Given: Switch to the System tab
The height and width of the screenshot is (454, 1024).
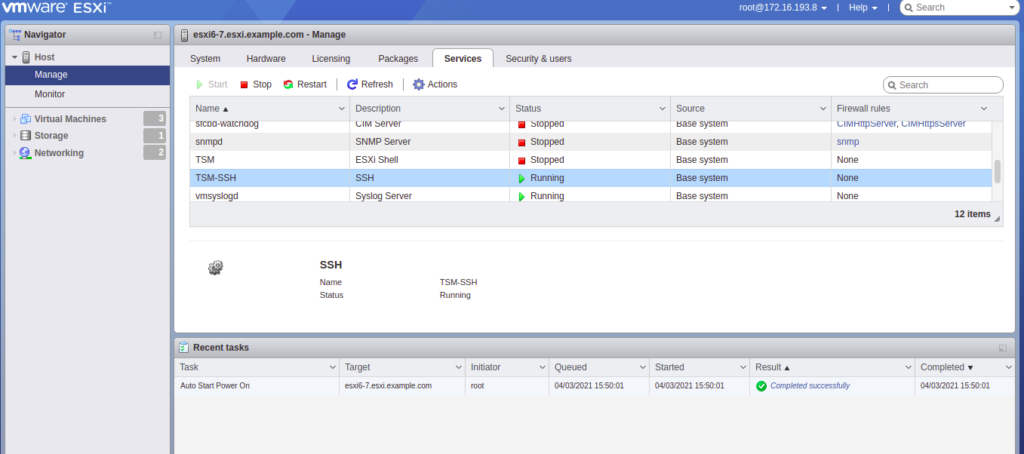Looking at the screenshot, I should (x=205, y=58).
